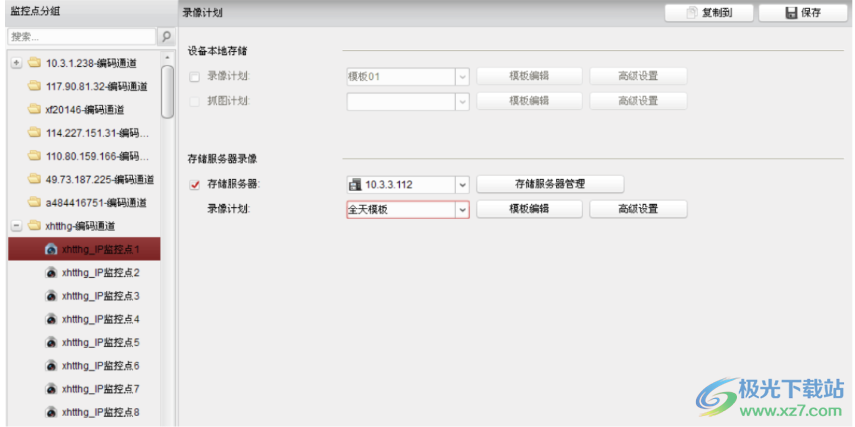Open 存储服务器管理
Screen dimensions: 855x427
[550, 184]
